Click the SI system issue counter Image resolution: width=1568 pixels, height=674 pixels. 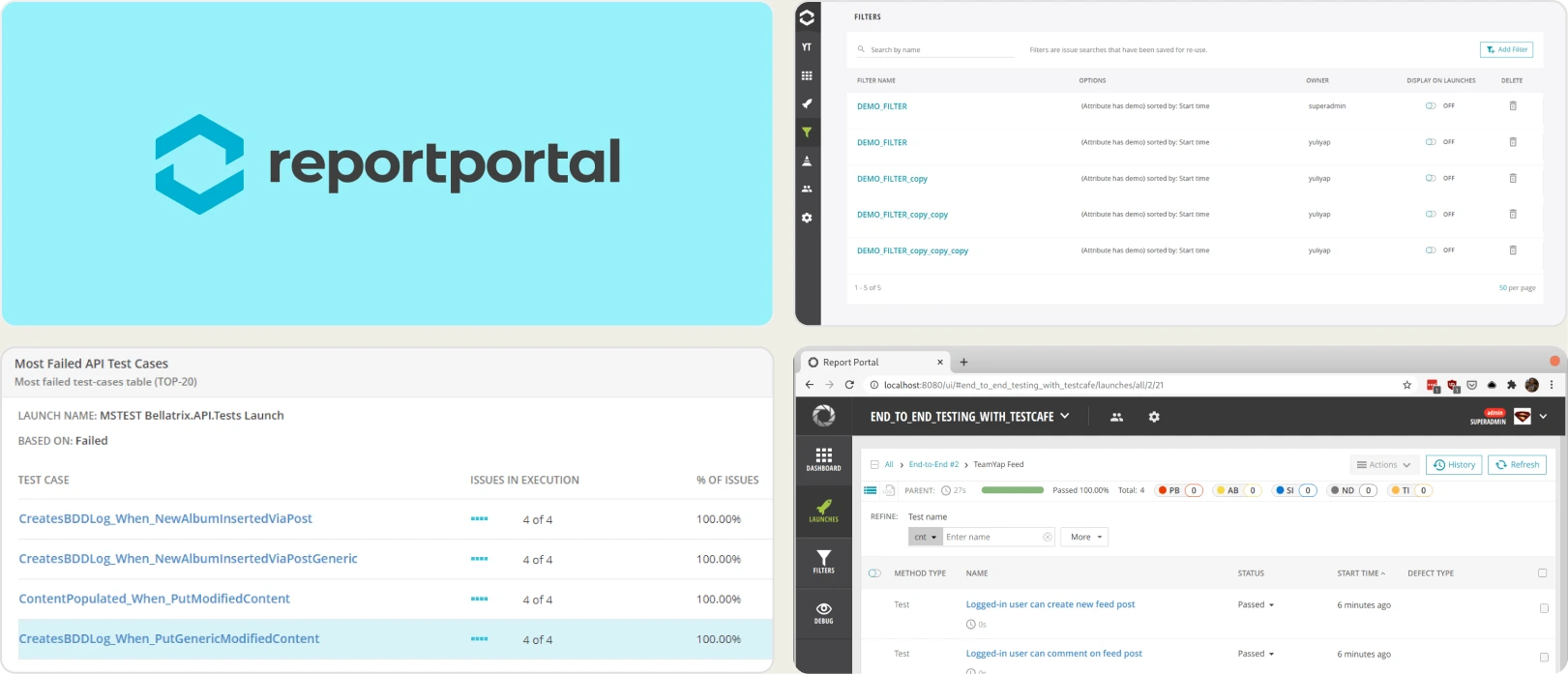pyautogui.click(x=1294, y=490)
